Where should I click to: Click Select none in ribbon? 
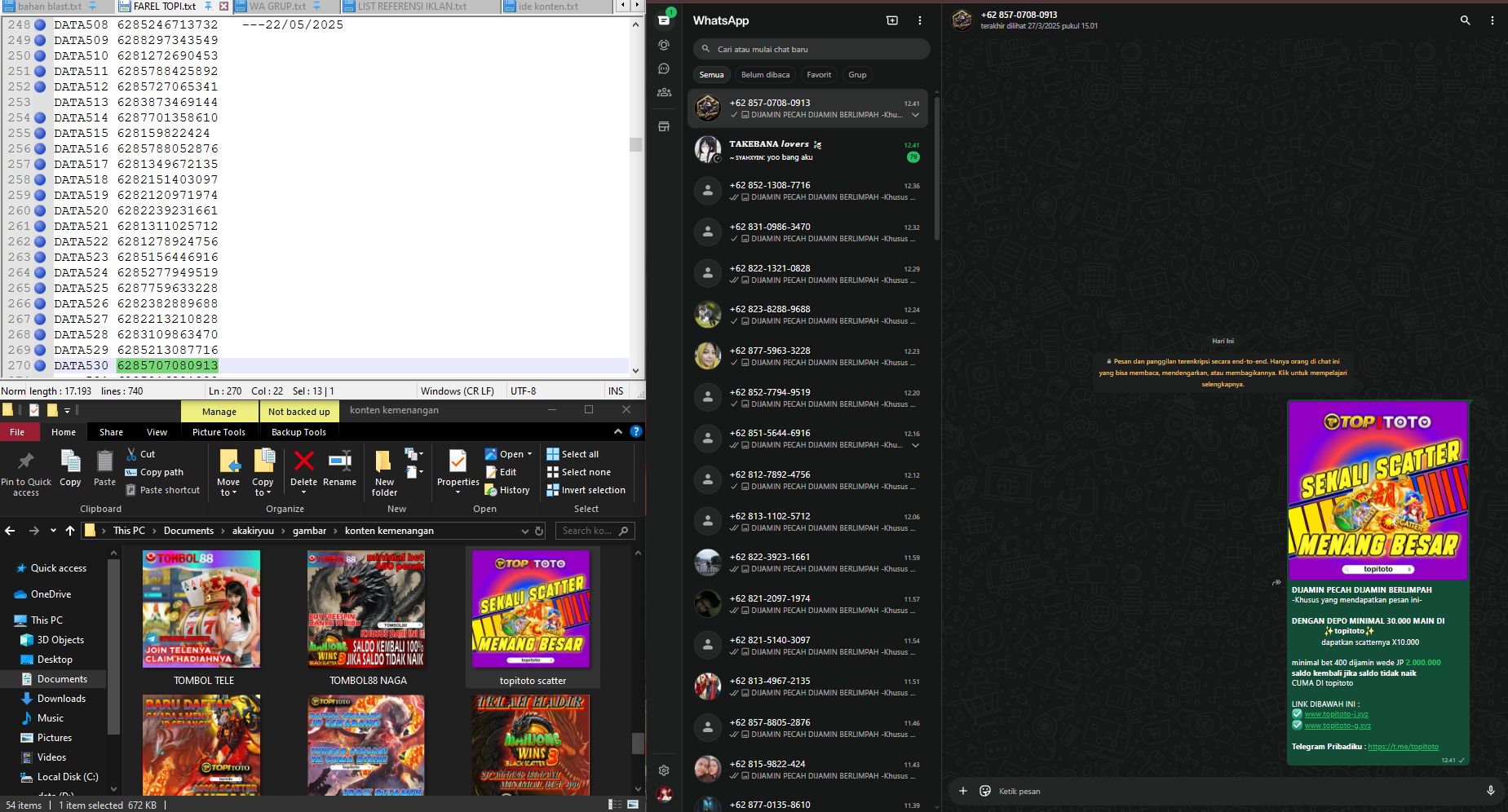coord(578,472)
